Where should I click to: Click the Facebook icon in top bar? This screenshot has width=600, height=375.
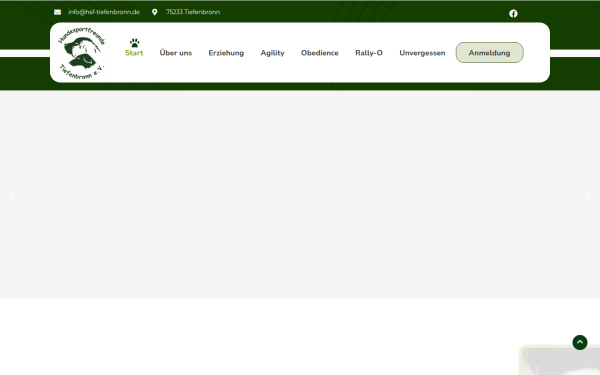click(x=513, y=13)
